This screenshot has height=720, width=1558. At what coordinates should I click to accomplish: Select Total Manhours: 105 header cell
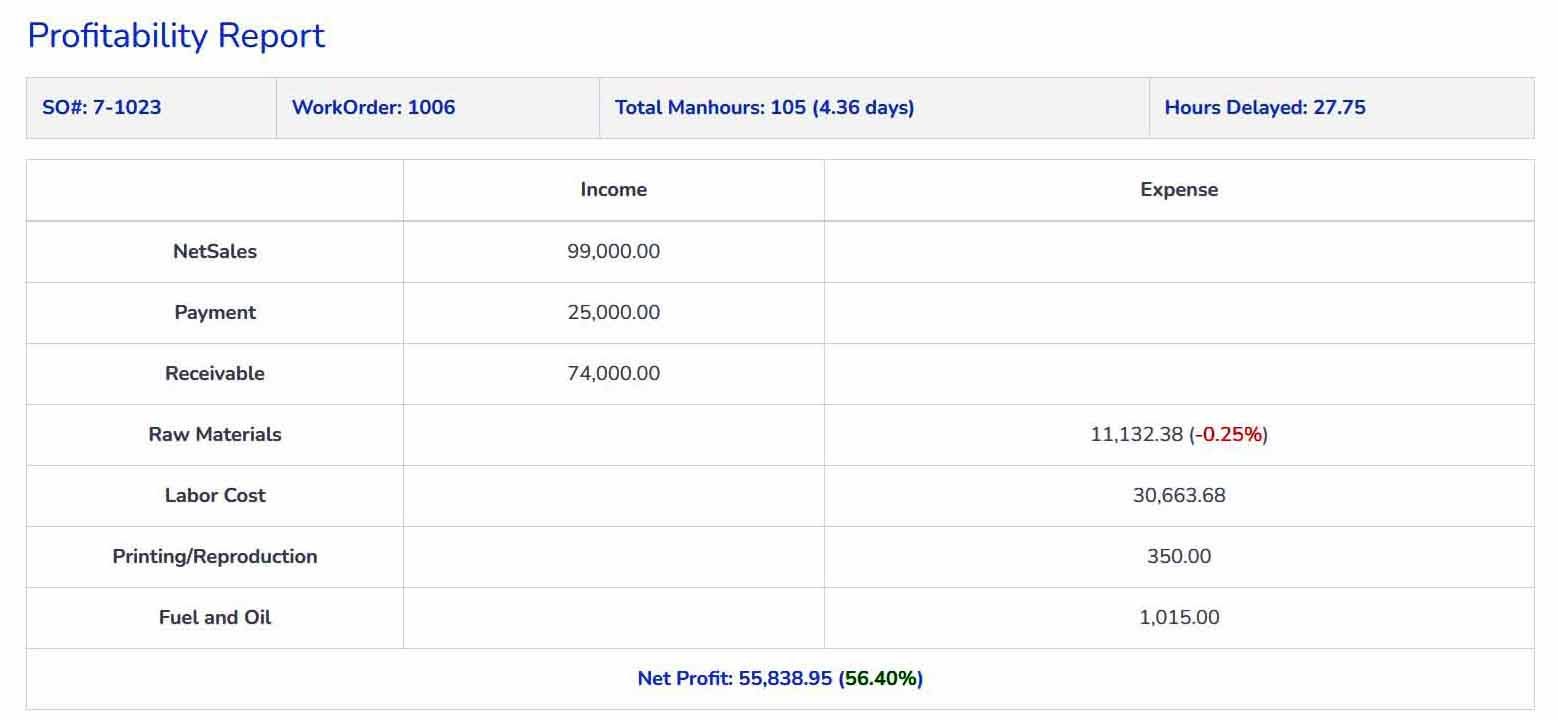click(764, 108)
